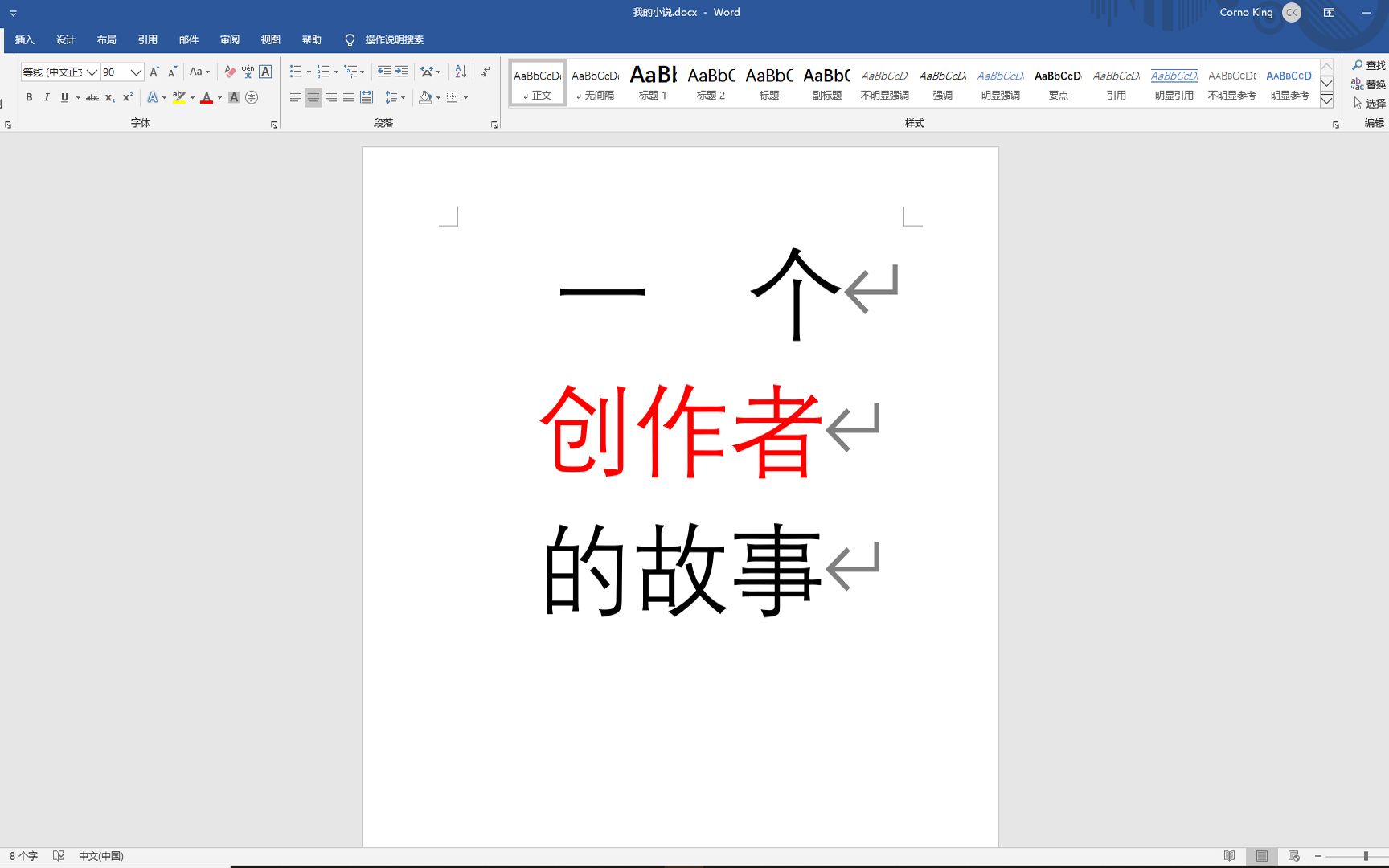Open the Asian layout (character scaling) dropdown
The width and height of the screenshot is (1389, 868).
[431, 72]
